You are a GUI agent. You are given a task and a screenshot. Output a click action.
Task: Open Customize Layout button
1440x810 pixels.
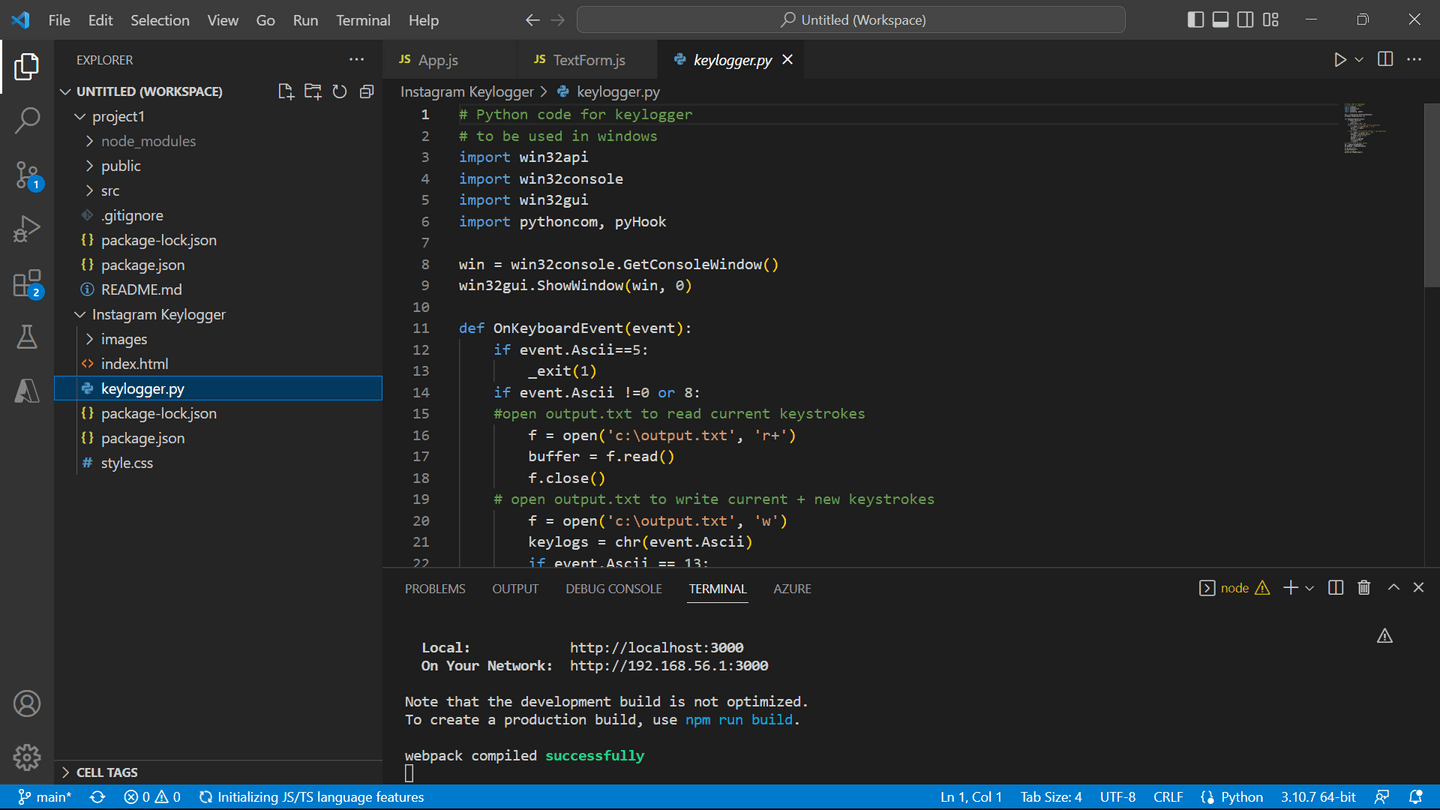pyautogui.click(x=1271, y=20)
